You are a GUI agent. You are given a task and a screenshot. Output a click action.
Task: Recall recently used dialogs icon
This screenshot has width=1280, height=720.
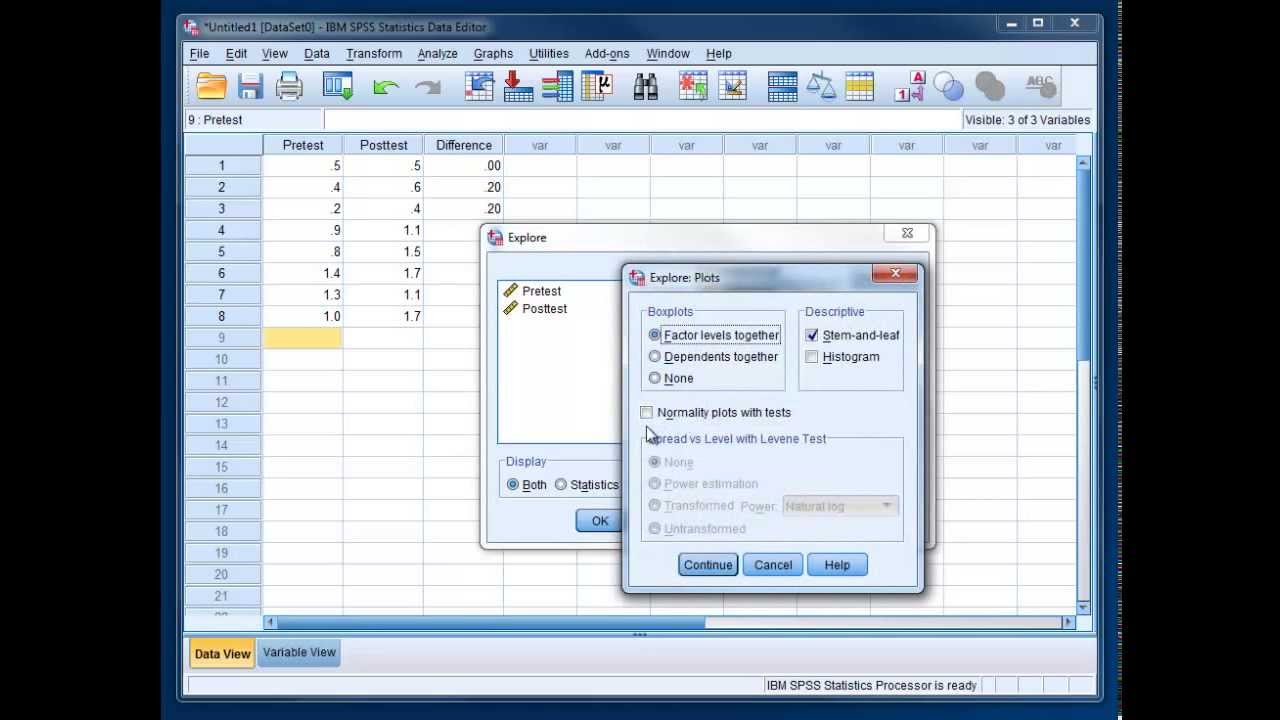click(x=338, y=87)
